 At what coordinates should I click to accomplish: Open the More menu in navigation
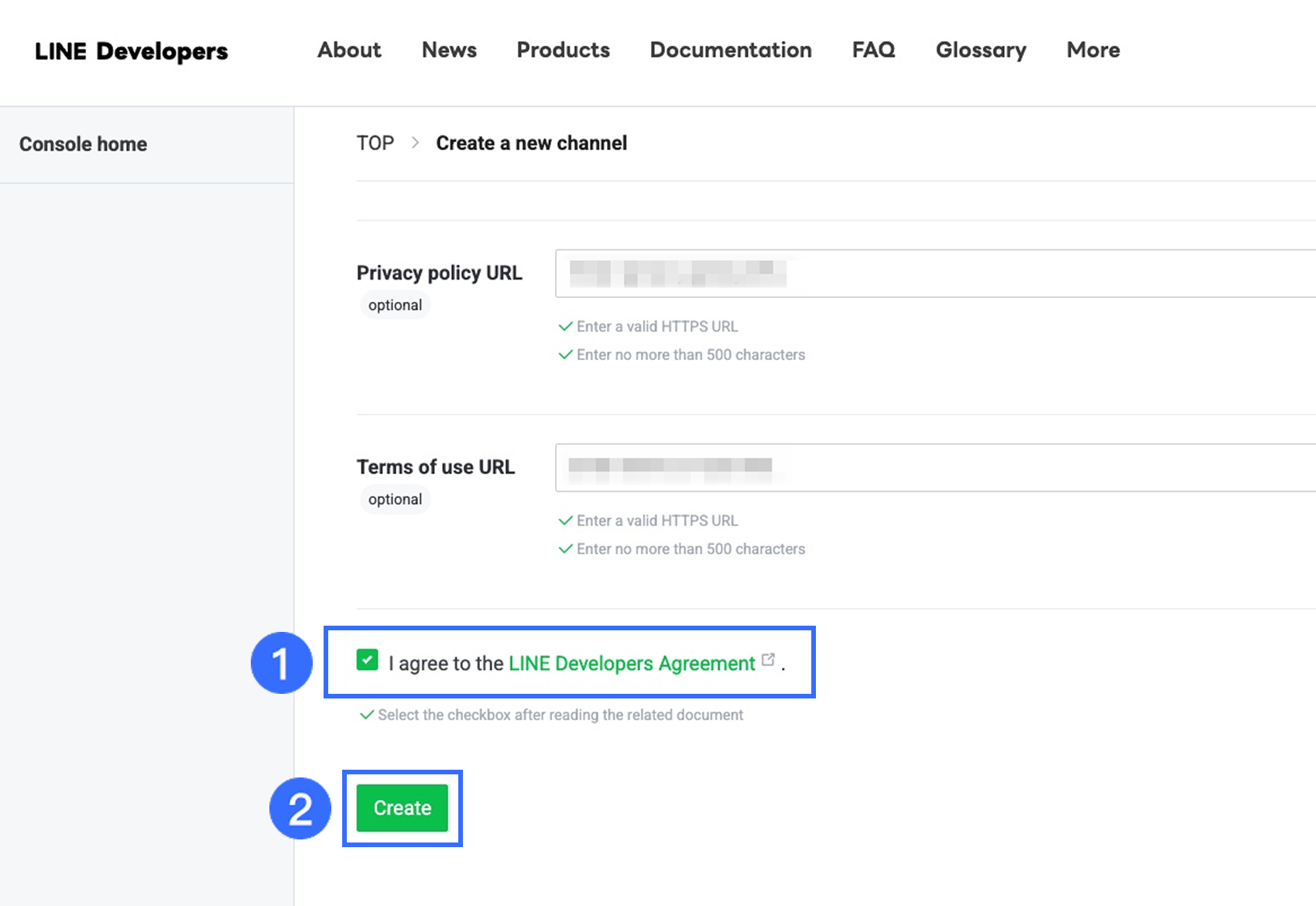pyautogui.click(x=1092, y=50)
